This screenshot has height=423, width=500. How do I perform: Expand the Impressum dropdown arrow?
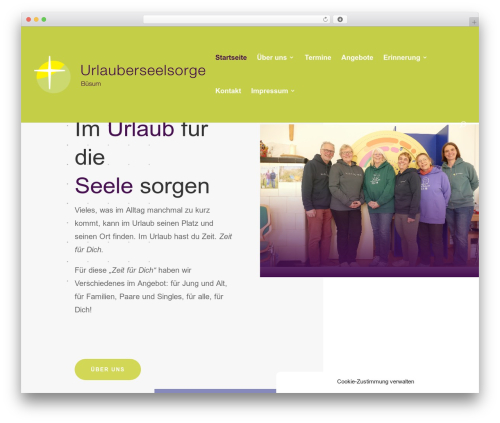(x=293, y=91)
